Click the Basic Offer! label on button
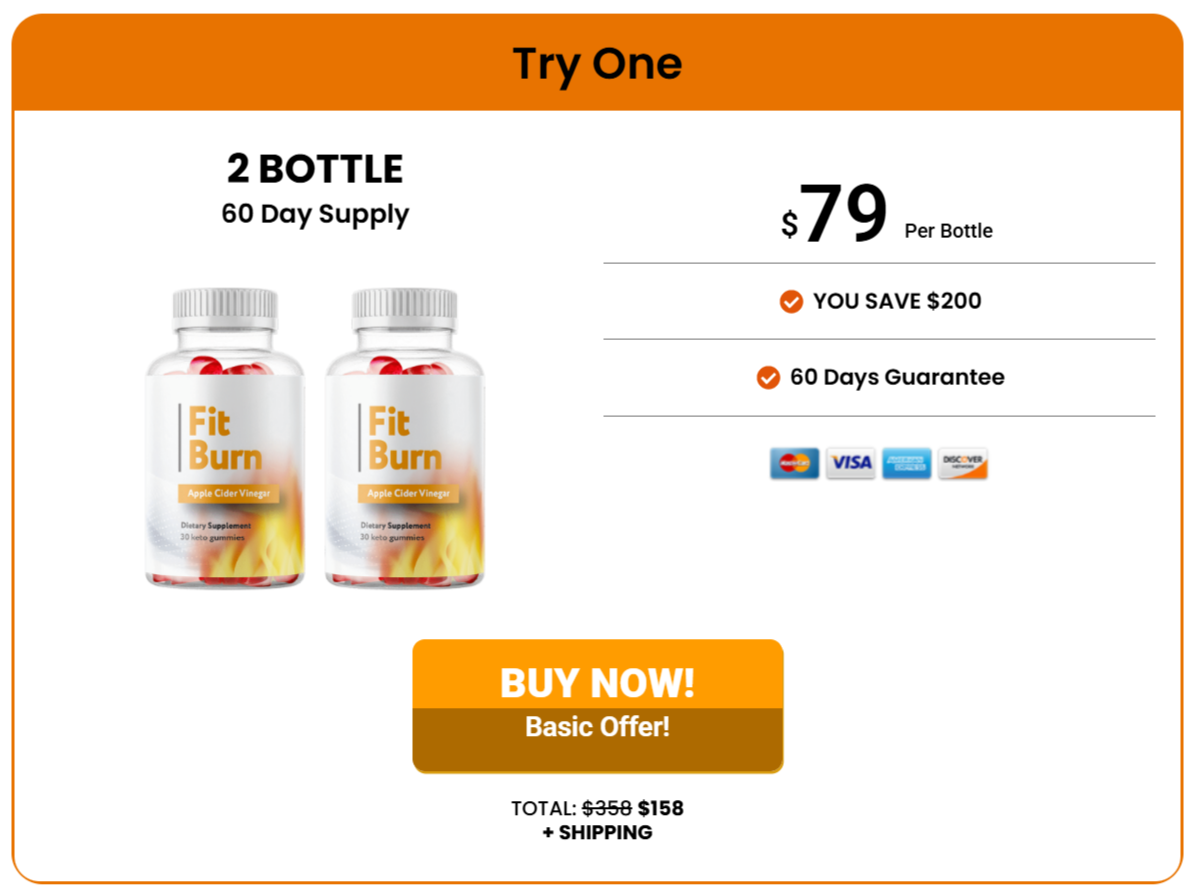The width and height of the screenshot is (1189, 894). 598,726
